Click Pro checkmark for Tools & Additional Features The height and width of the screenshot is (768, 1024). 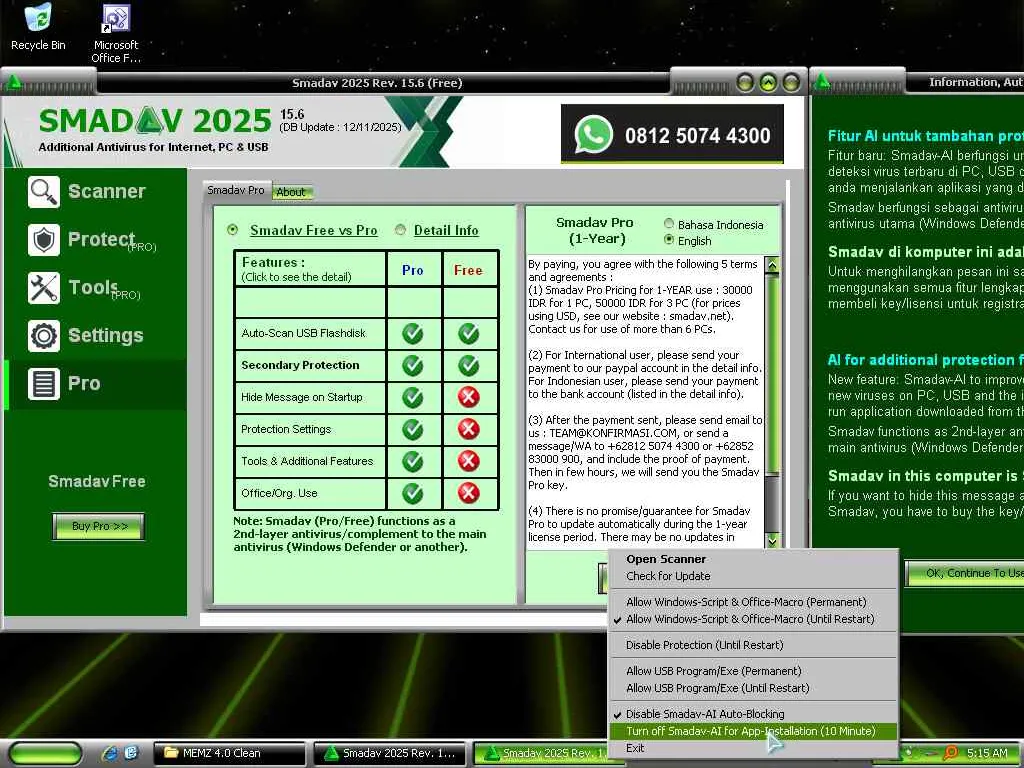coord(412,461)
